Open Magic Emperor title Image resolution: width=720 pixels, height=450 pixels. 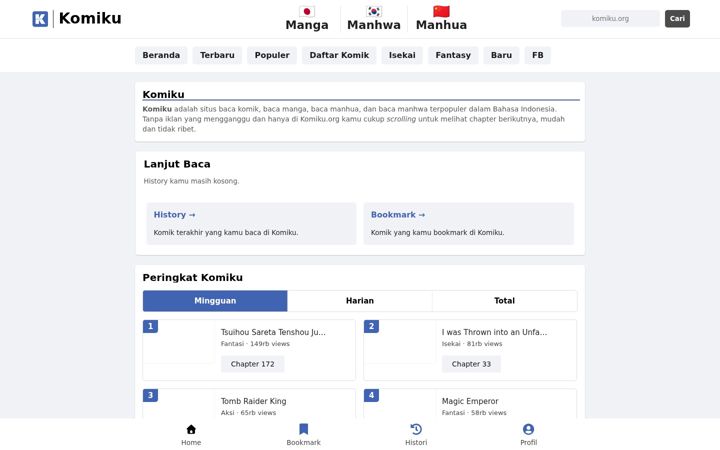pos(470,401)
